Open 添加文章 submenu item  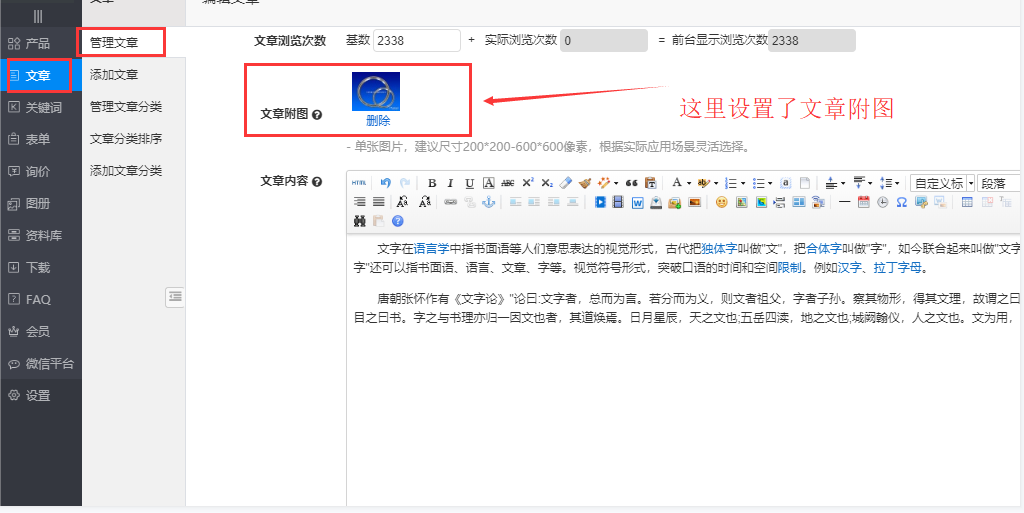tap(114, 75)
